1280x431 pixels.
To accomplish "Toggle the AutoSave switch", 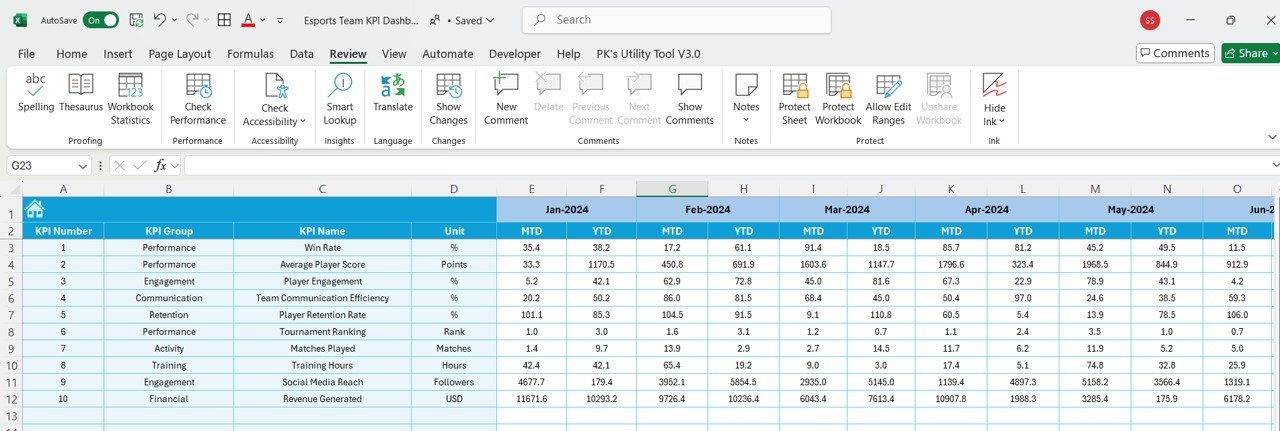I will click(x=100, y=20).
